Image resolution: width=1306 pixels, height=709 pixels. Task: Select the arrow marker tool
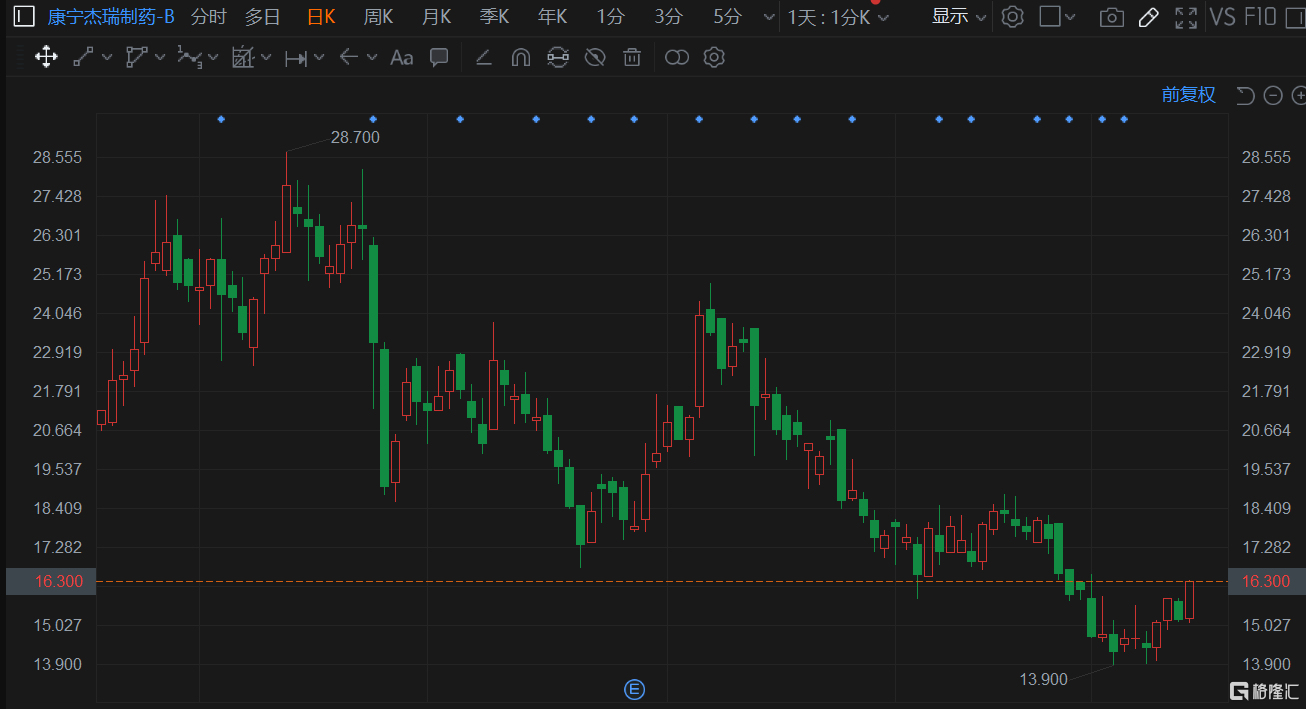[x=348, y=57]
